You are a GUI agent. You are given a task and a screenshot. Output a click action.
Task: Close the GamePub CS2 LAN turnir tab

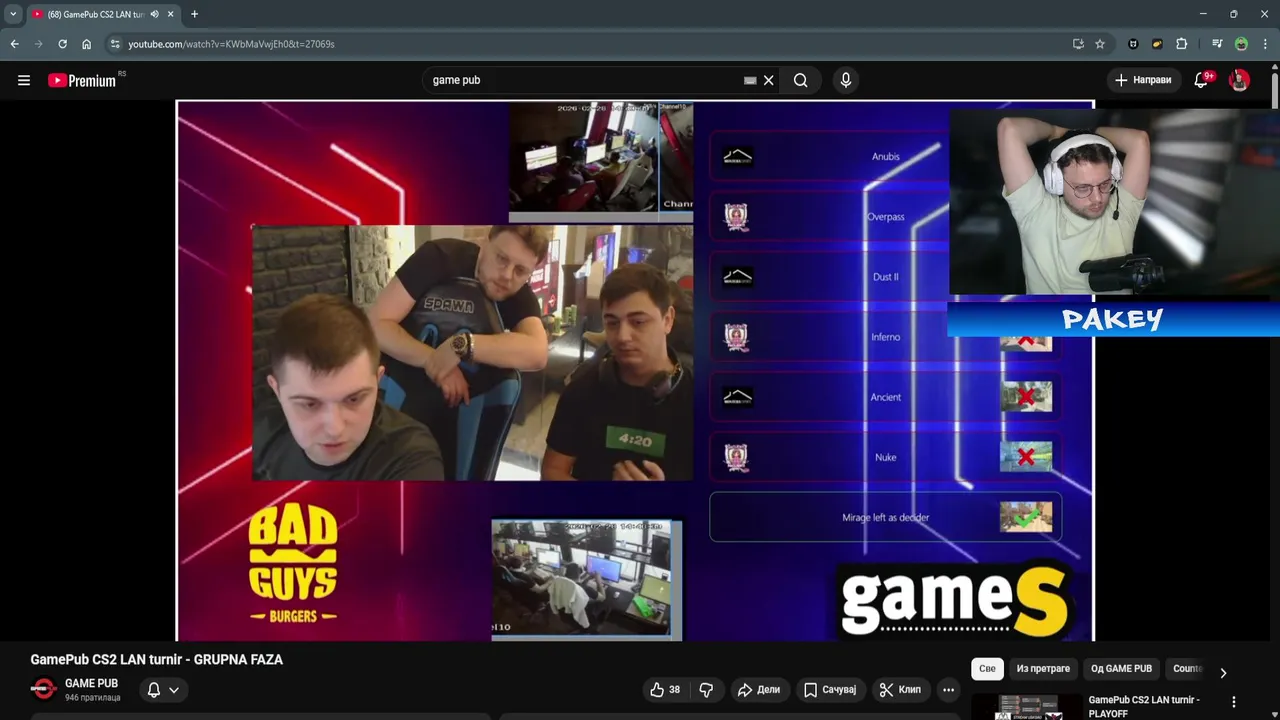pyautogui.click(x=171, y=14)
